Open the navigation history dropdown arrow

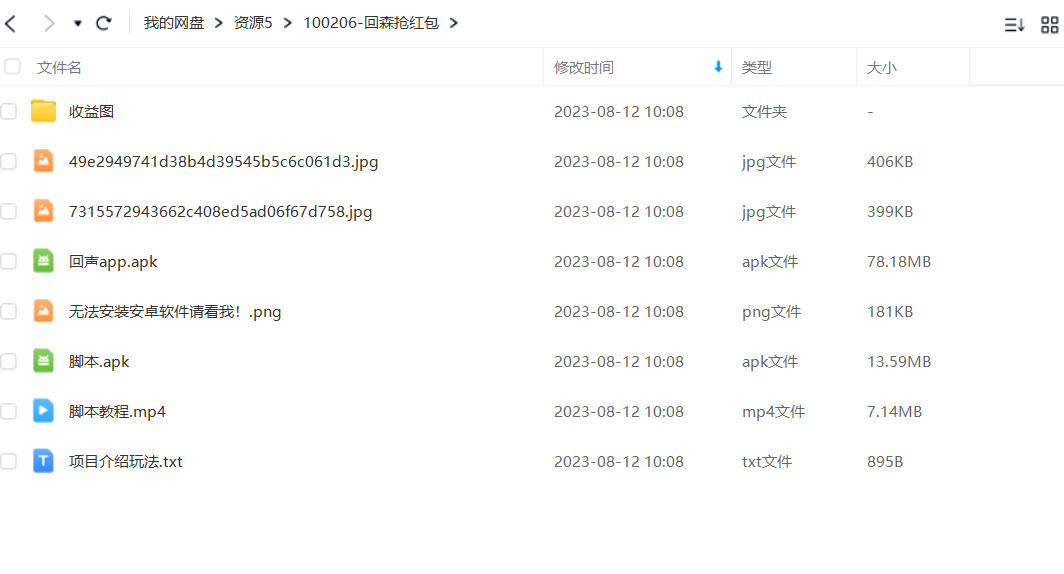coord(78,24)
